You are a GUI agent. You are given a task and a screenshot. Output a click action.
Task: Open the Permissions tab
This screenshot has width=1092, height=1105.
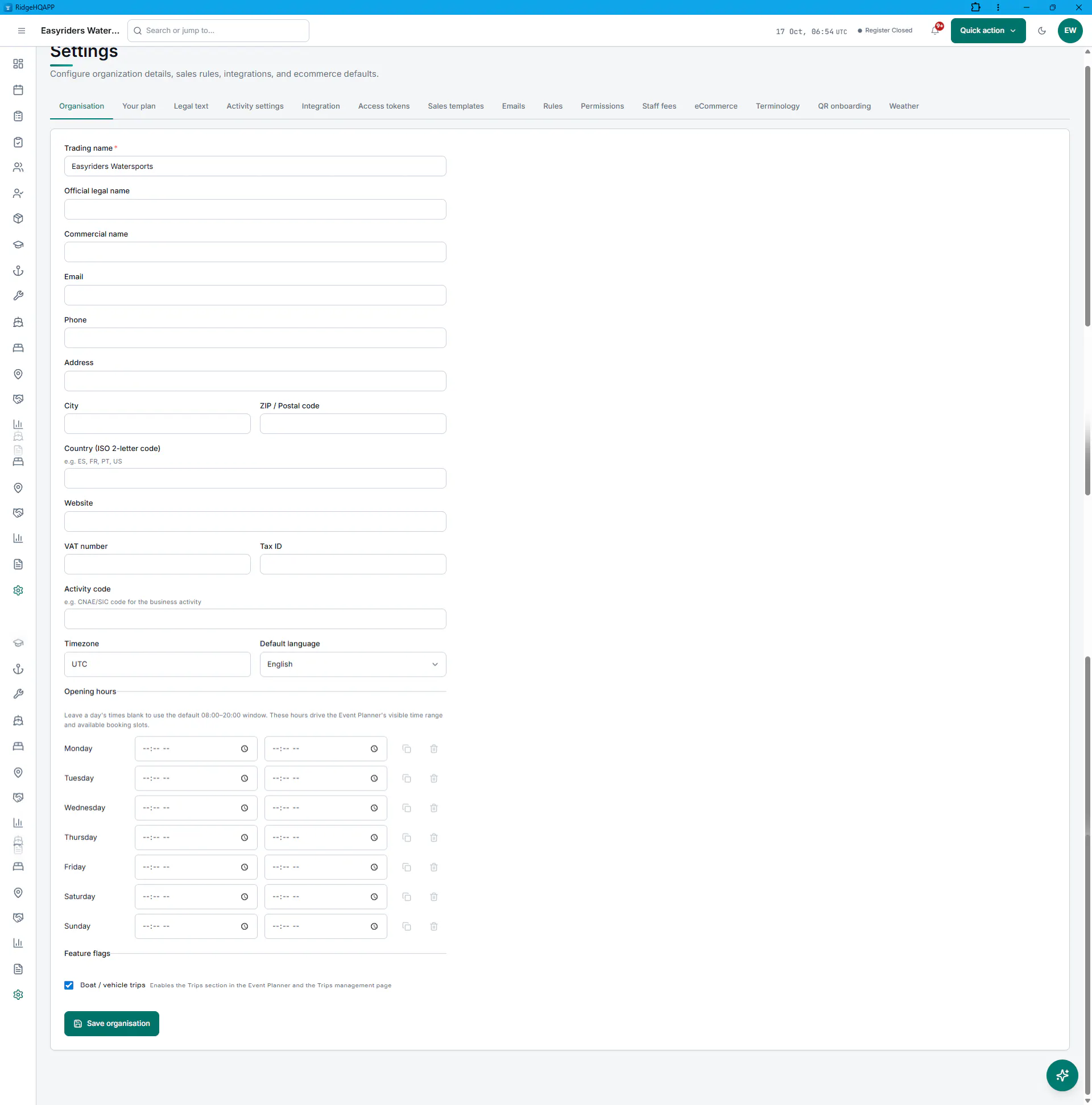pos(602,106)
